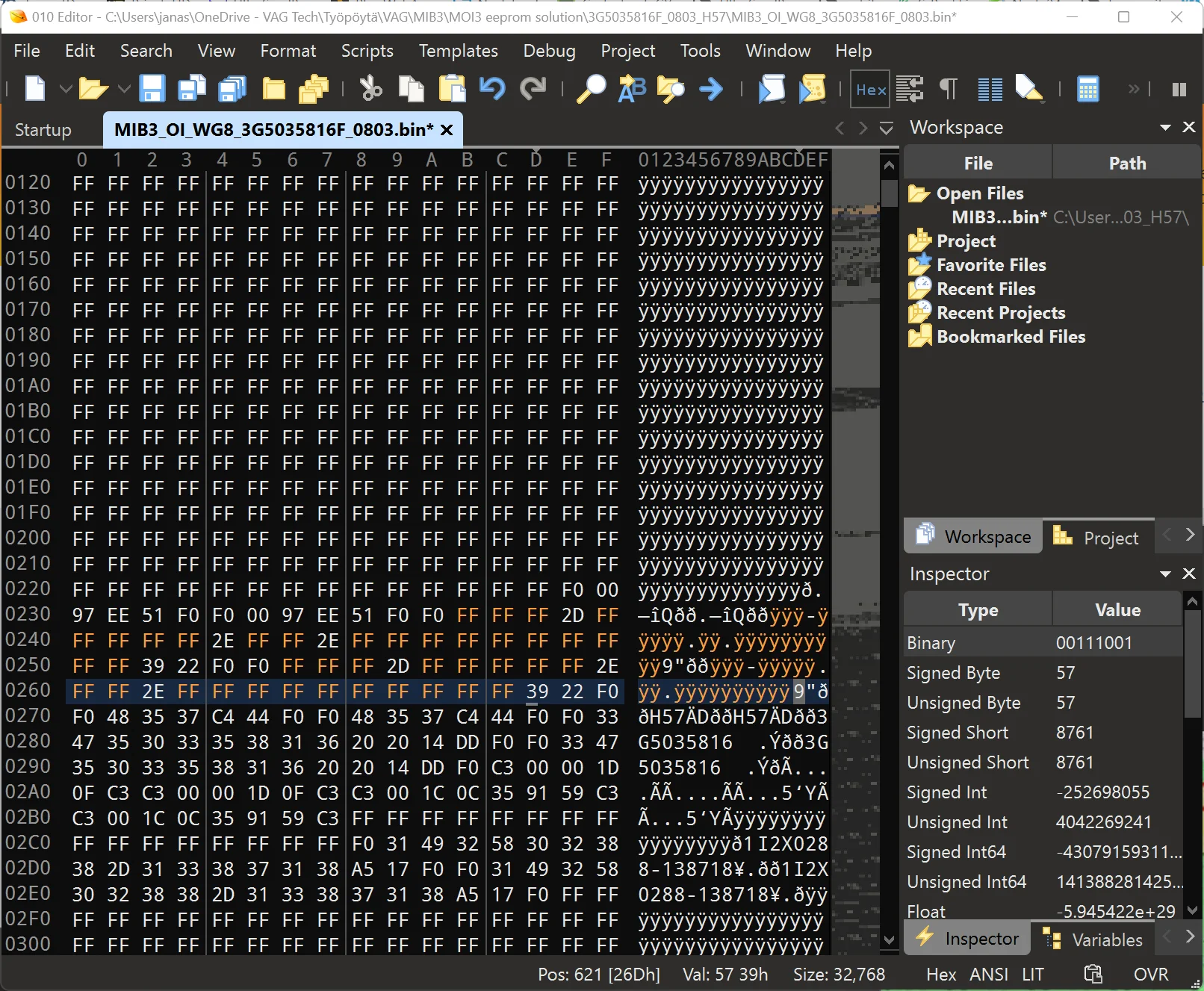1204x991 pixels.
Task: Open the Calculator tool
Action: tap(1087, 90)
